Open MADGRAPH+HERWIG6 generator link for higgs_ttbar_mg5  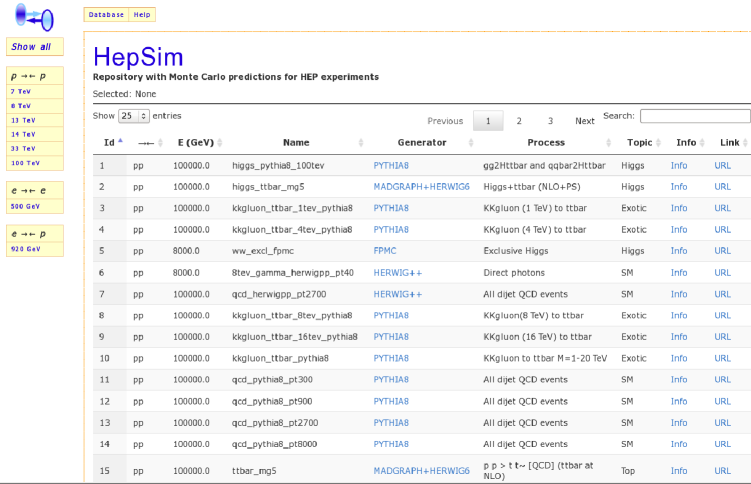[x=421, y=187]
